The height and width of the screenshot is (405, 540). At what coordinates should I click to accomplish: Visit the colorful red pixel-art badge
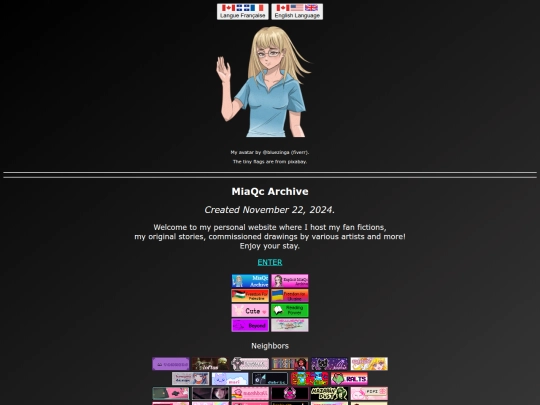coord(310,378)
